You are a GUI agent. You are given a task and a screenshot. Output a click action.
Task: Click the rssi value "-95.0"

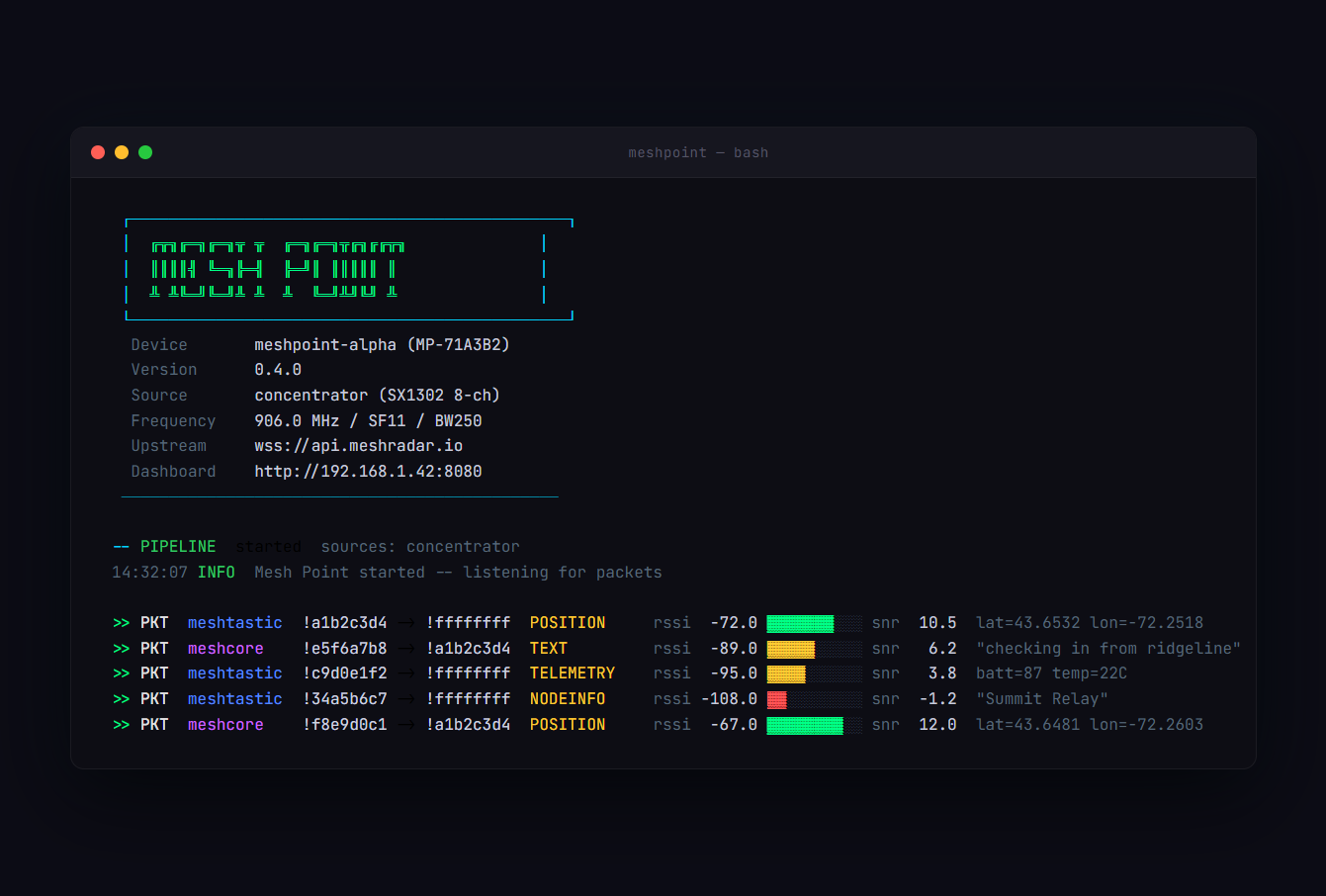point(734,673)
